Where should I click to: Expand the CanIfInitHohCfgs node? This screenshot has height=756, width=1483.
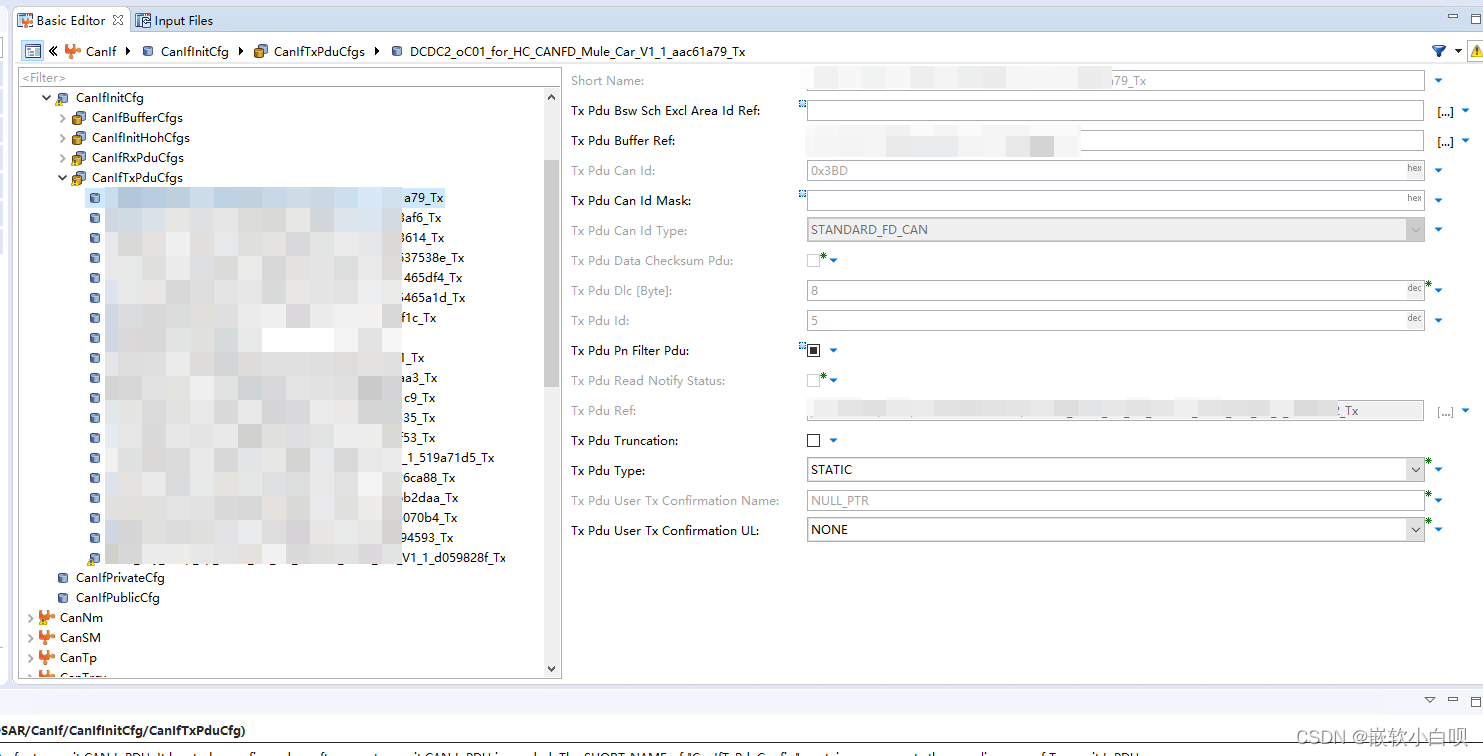click(x=62, y=138)
